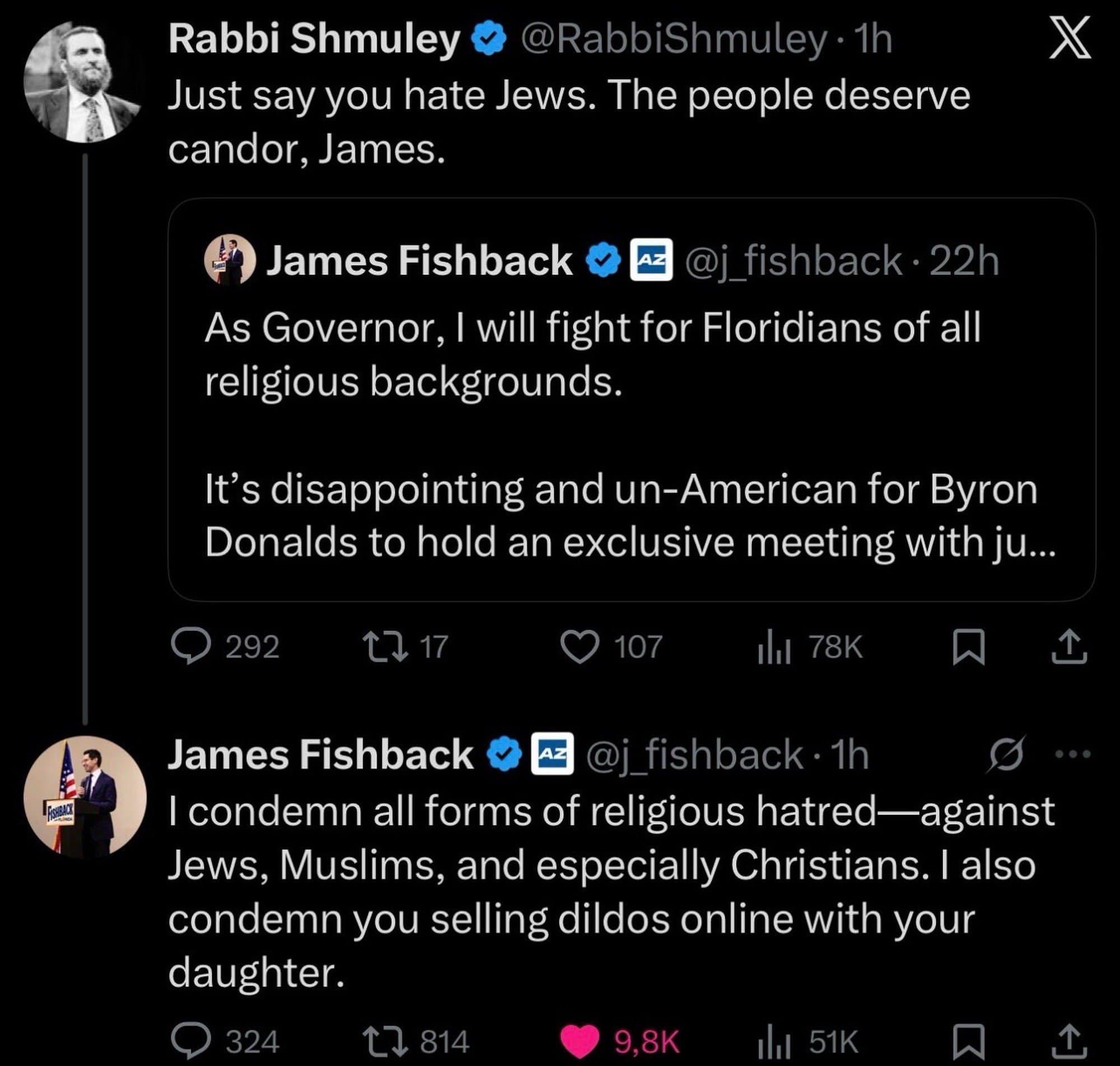Share Rabbi Shmuley's post
The image size is (1120, 1066).
tap(1069, 646)
